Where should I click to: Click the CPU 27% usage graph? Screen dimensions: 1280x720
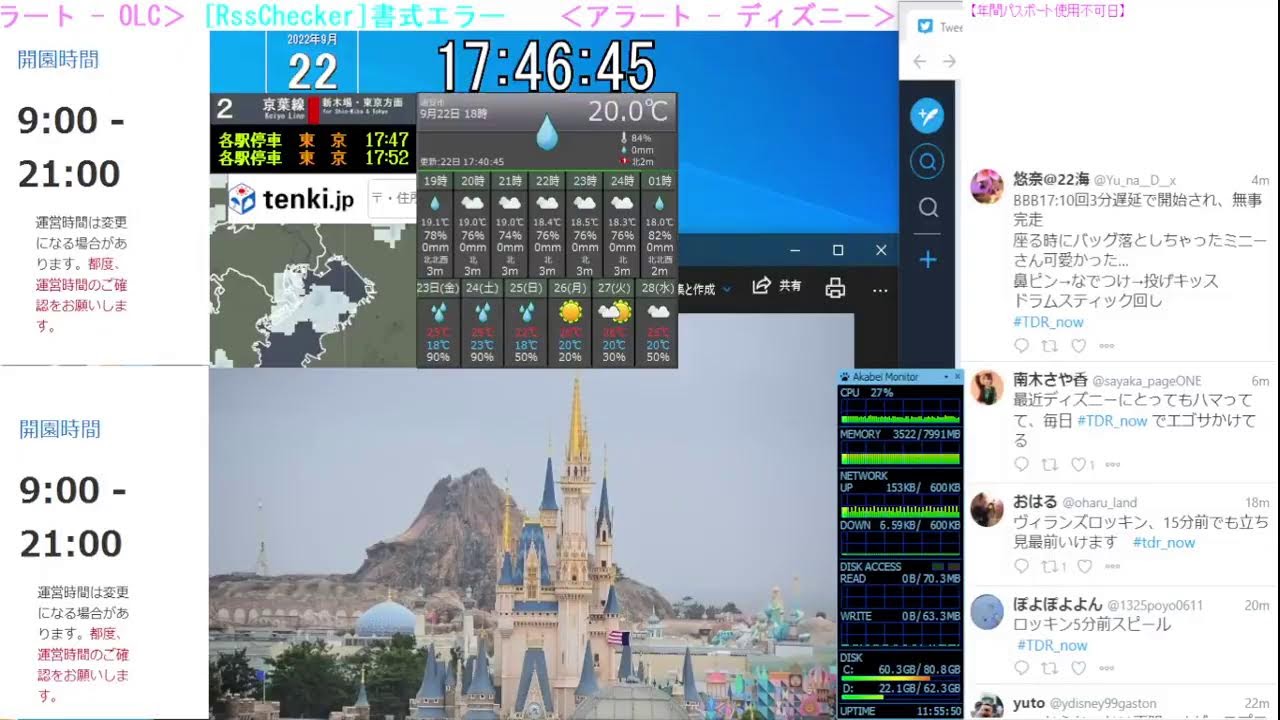[x=900, y=412]
